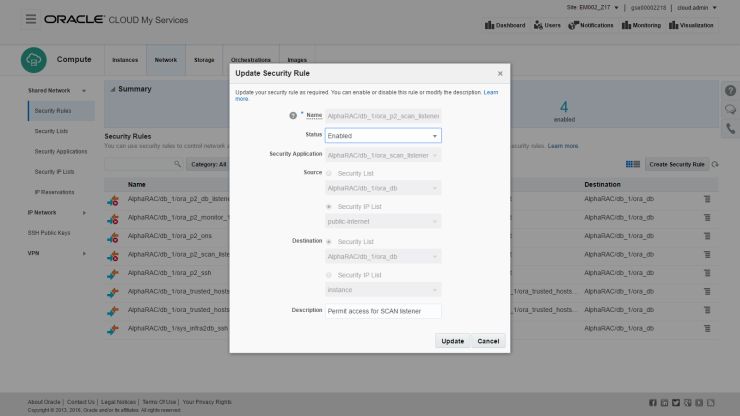
Task: Select the Source Security List radio button
Action: pos(329,173)
